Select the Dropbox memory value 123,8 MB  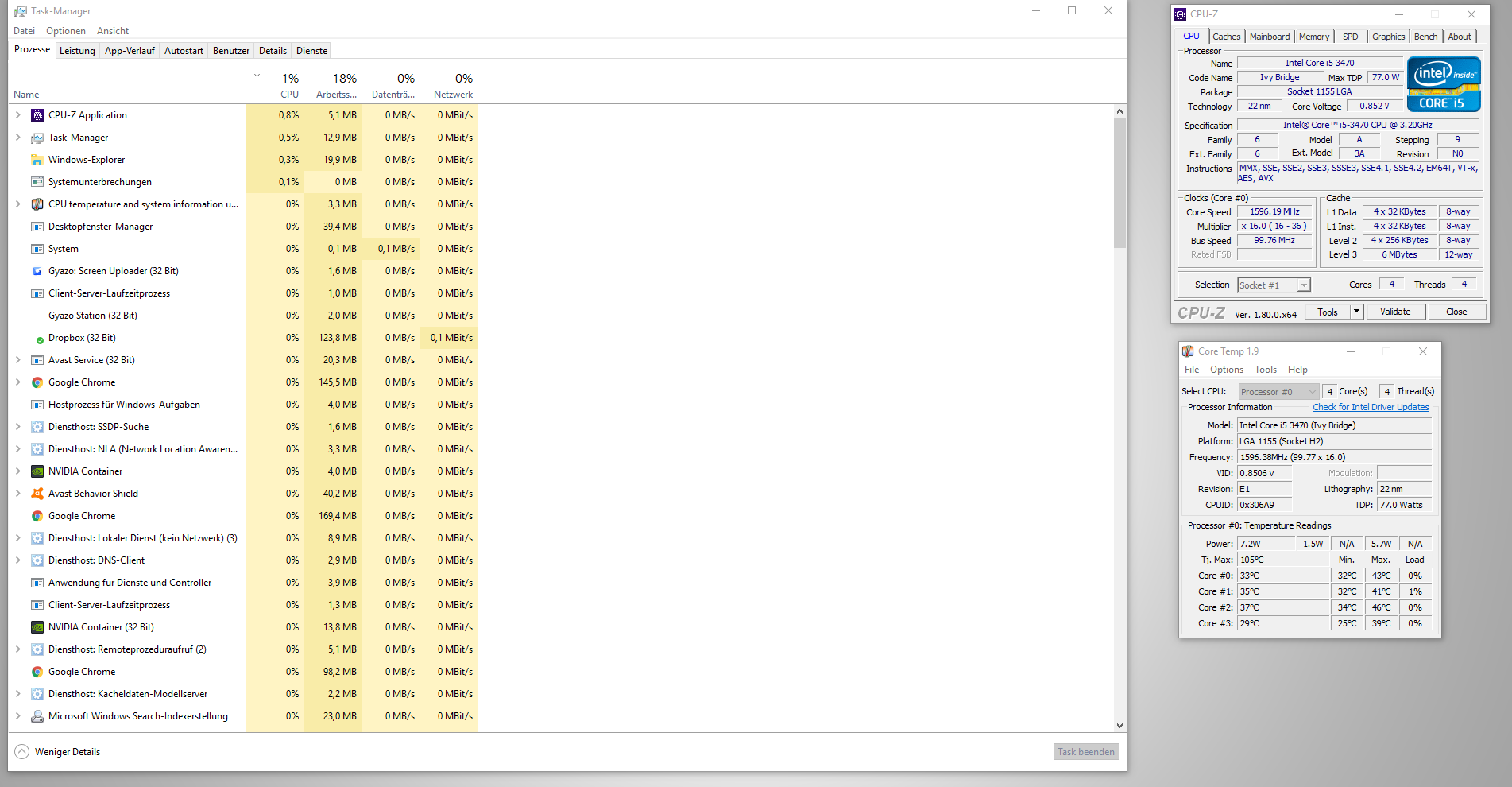coord(338,338)
